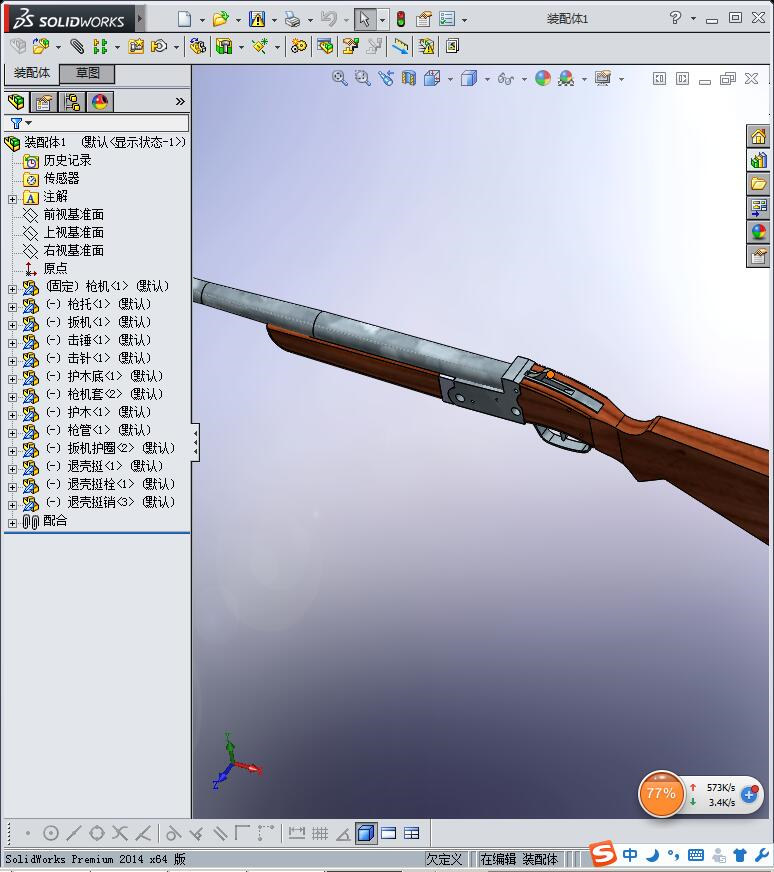Click the midpoint snap line icon
774x872 pixels.
[74, 833]
